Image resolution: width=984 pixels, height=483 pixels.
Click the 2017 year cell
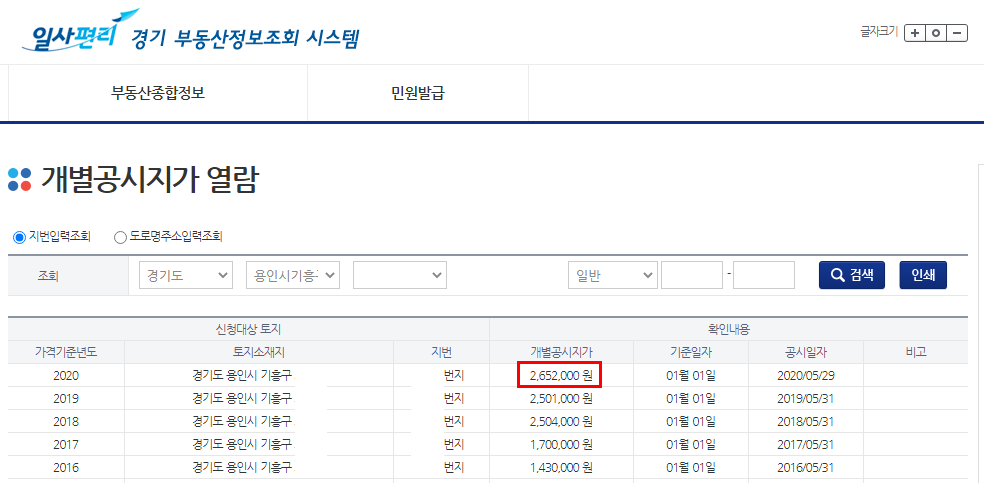pyautogui.click(x=66, y=444)
